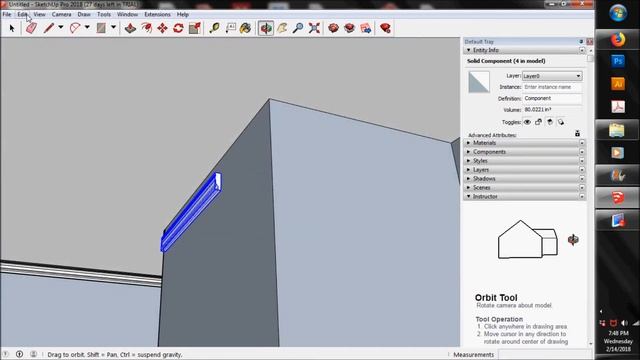Screen dimensions: 640x360
Task: Select the Rectangle shape tool
Action: (101, 28)
